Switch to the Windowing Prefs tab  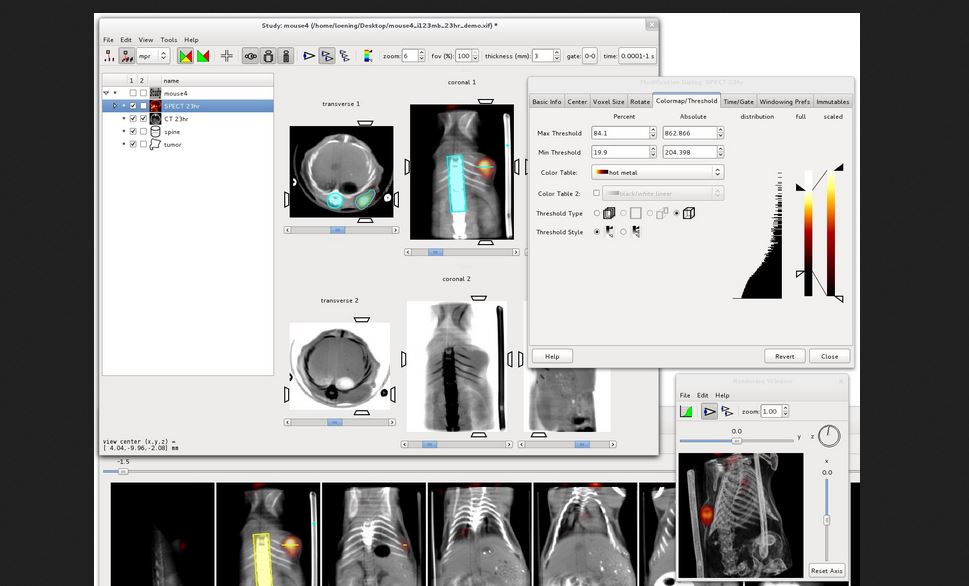[x=784, y=101]
